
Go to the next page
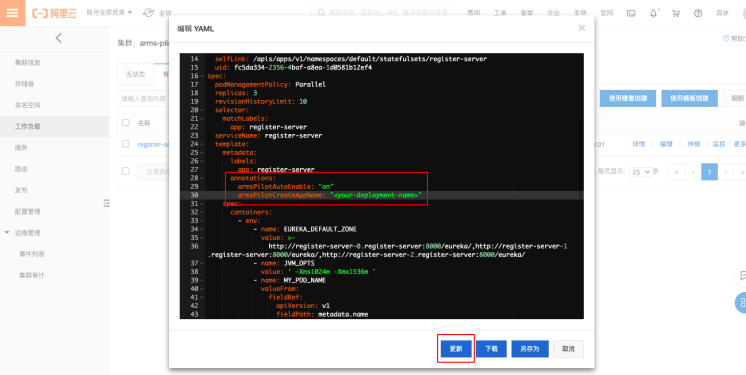tap(726, 172)
